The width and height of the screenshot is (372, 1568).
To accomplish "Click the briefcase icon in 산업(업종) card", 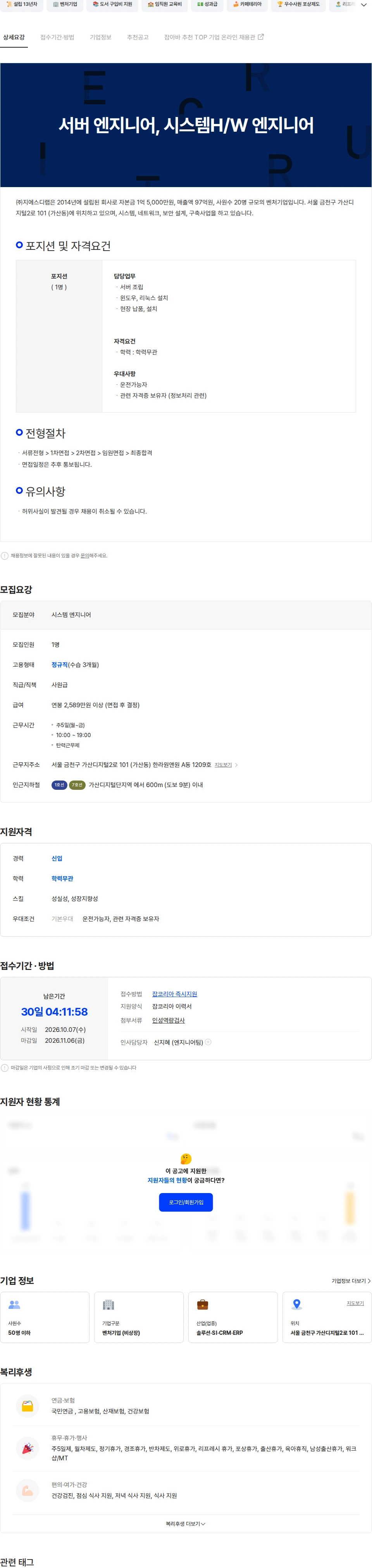I will 203,1305.
